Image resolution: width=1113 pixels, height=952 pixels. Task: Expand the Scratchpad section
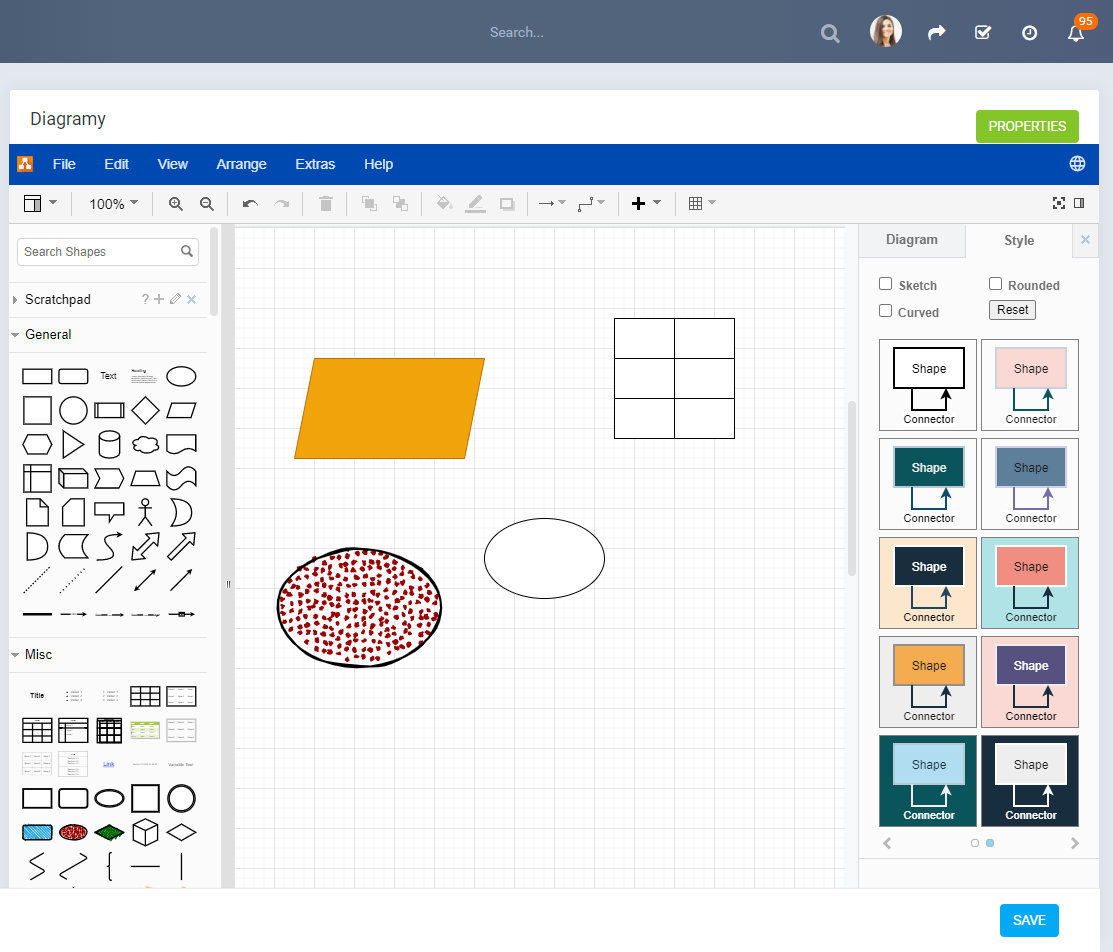tap(57, 300)
